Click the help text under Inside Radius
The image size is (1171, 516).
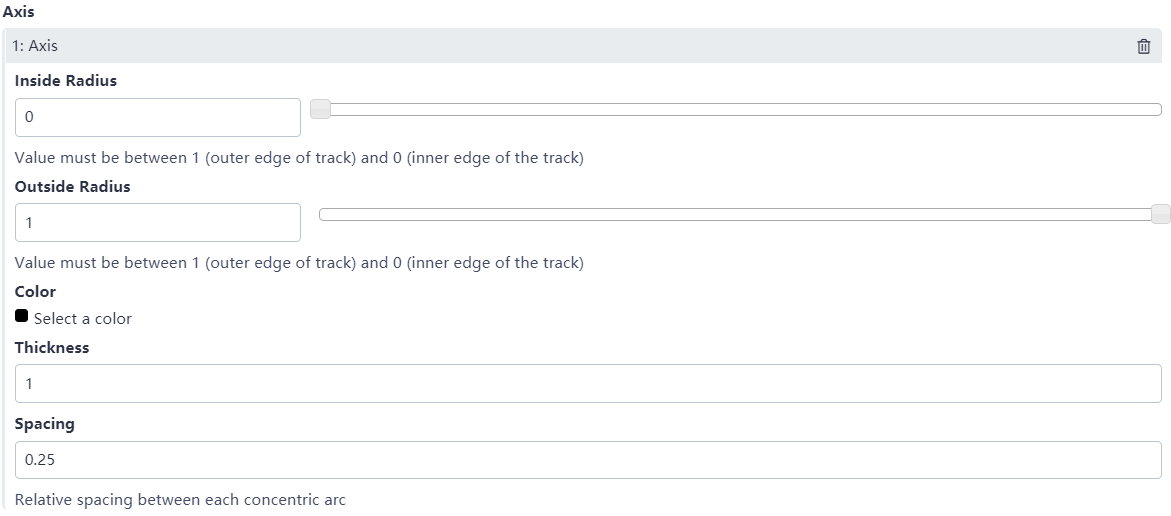pos(299,158)
